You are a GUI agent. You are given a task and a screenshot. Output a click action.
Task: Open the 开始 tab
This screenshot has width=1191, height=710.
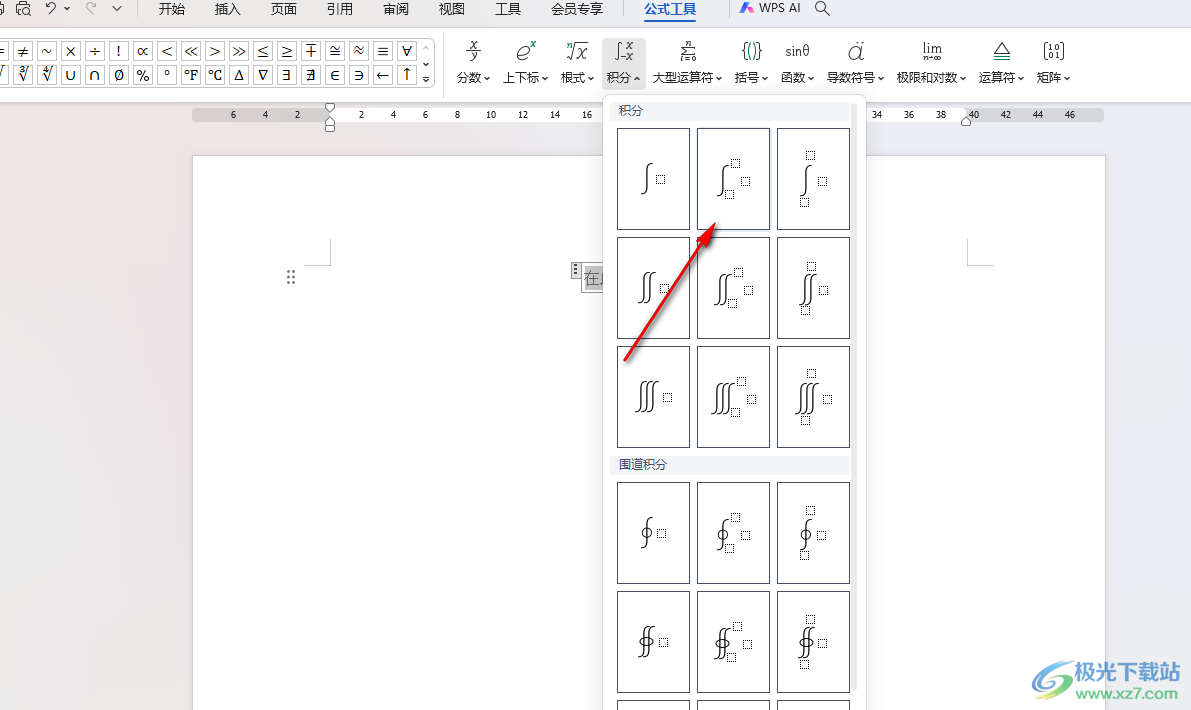click(172, 9)
